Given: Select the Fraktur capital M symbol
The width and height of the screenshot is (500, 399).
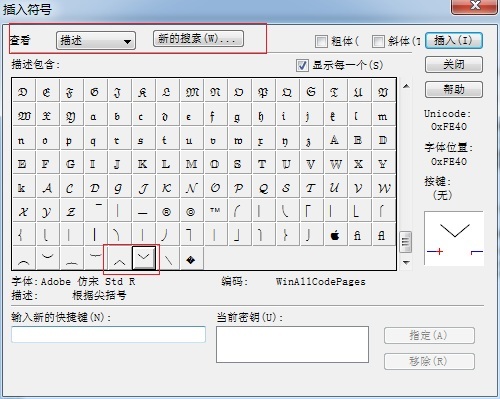Looking at the screenshot, I should pyautogui.click(x=192, y=92).
